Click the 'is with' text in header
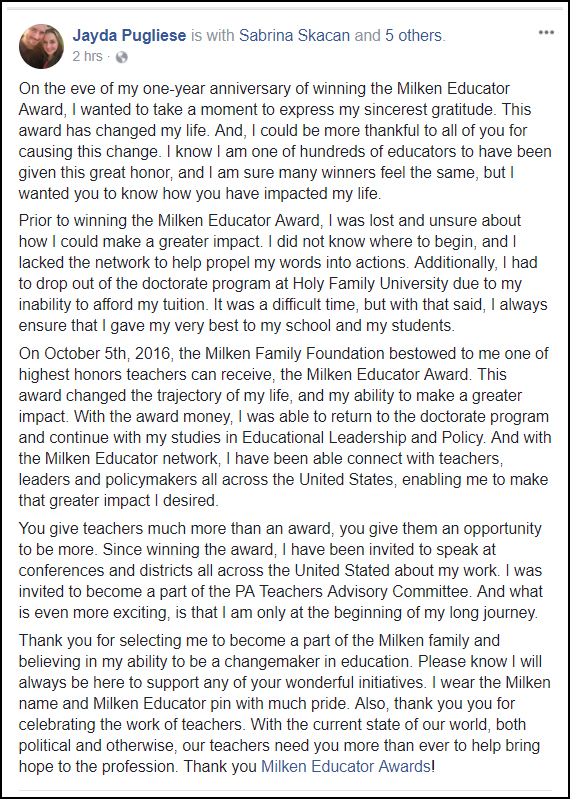The width and height of the screenshot is (570, 799). pos(212,36)
